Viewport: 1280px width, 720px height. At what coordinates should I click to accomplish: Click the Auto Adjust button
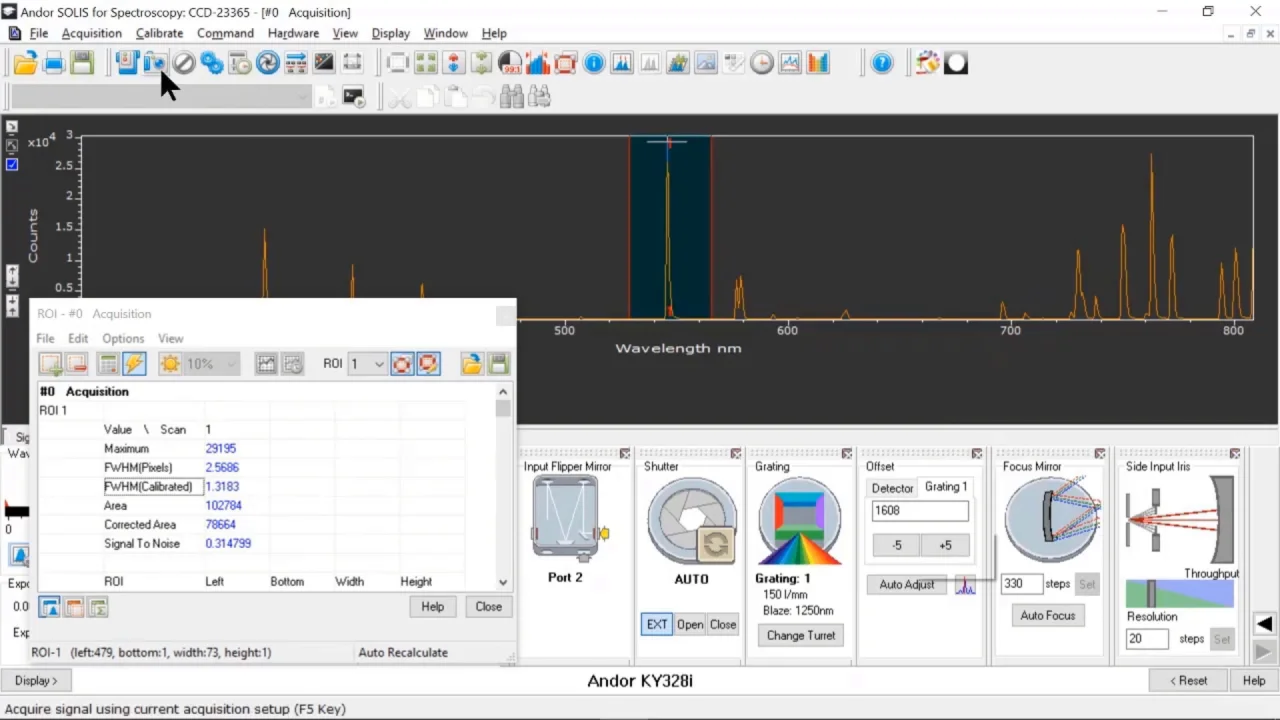907,584
